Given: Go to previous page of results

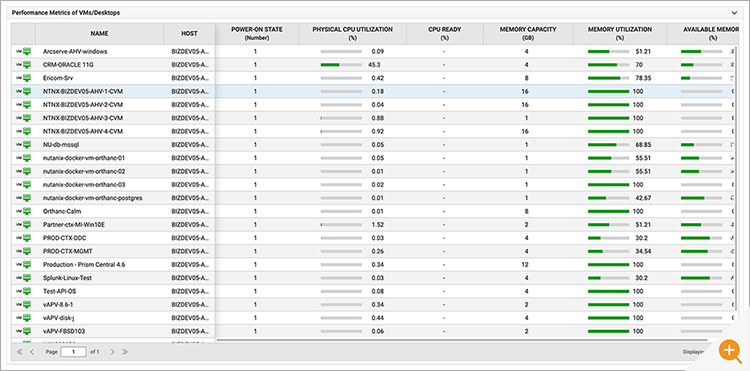Looking at the screenshot, I should 32,352.
